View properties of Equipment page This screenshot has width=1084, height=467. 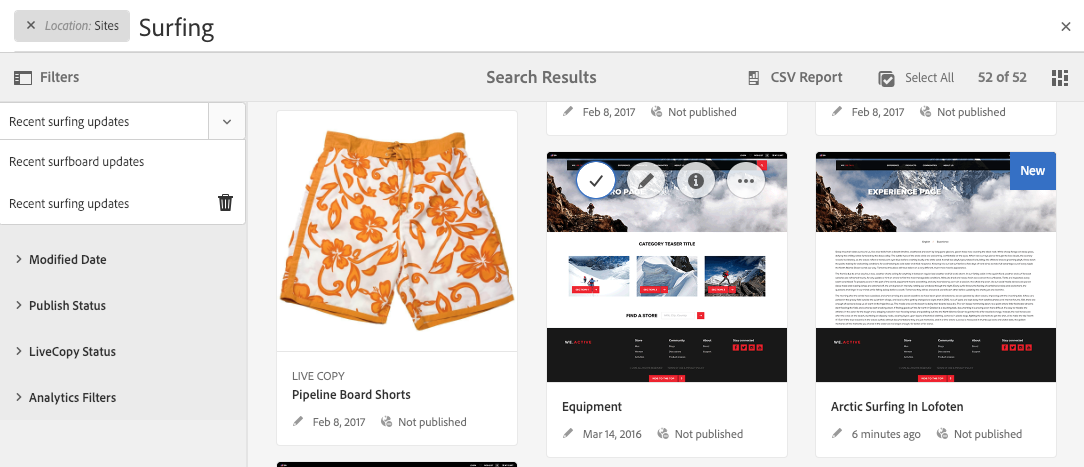(695, 181)
